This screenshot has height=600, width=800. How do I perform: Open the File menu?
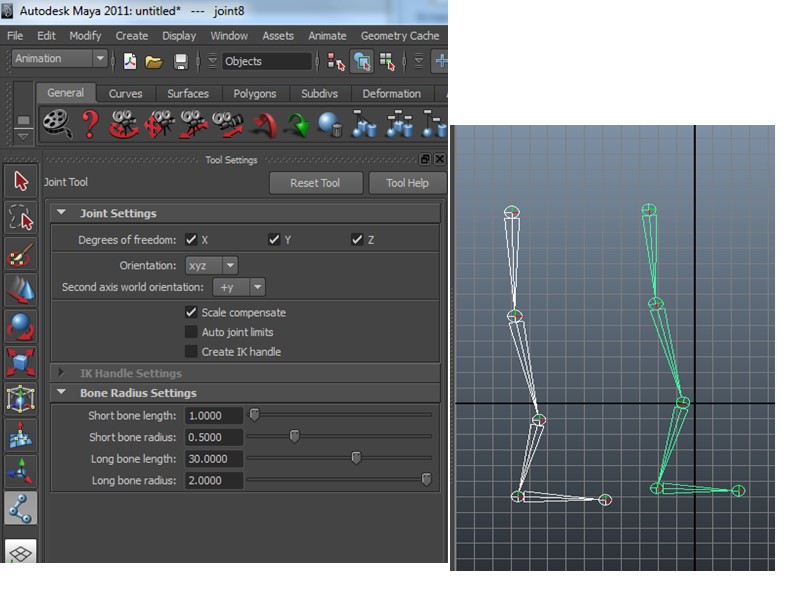(x=15, y=36)
